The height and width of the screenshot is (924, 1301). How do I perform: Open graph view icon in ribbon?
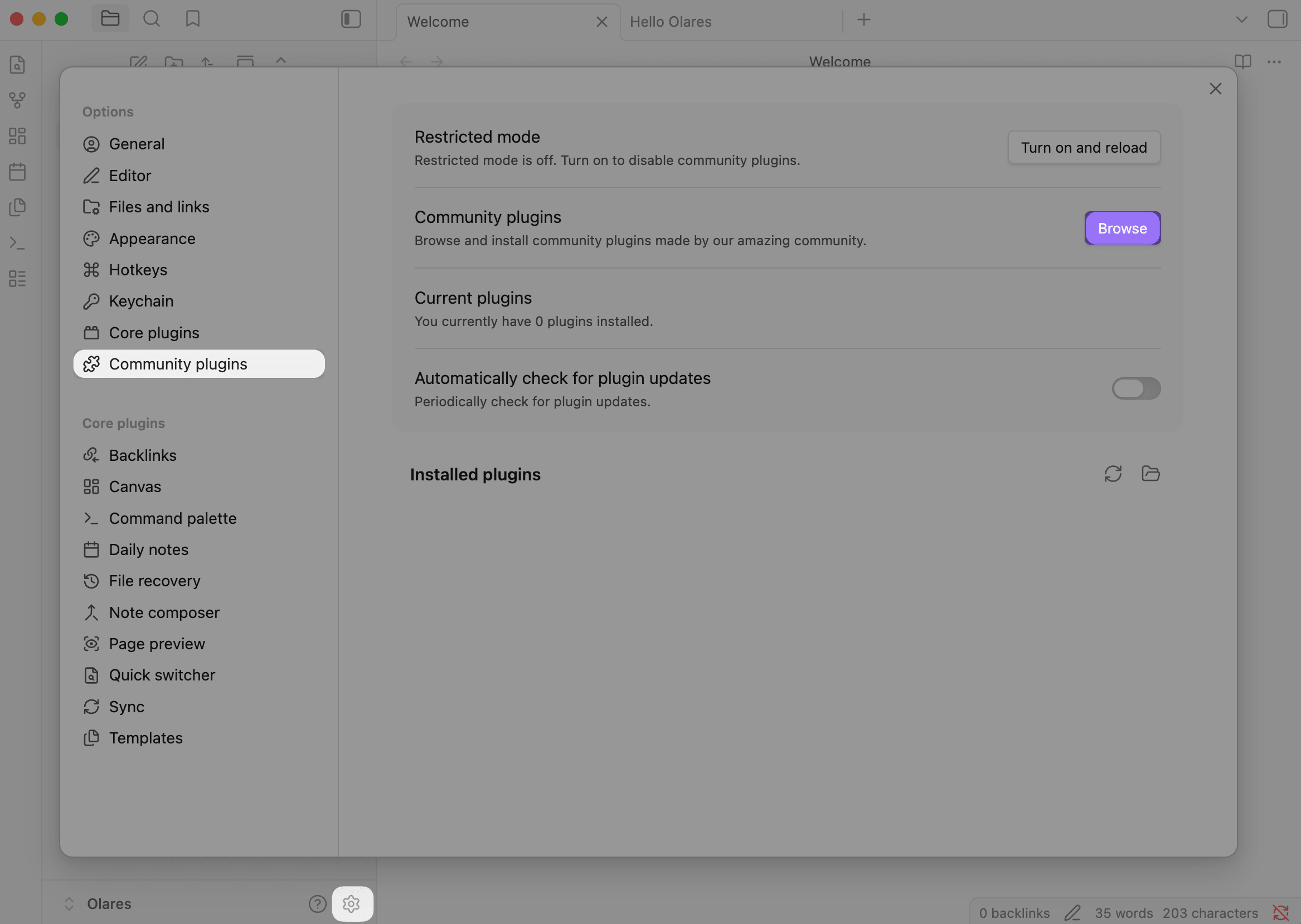[18, 100]
